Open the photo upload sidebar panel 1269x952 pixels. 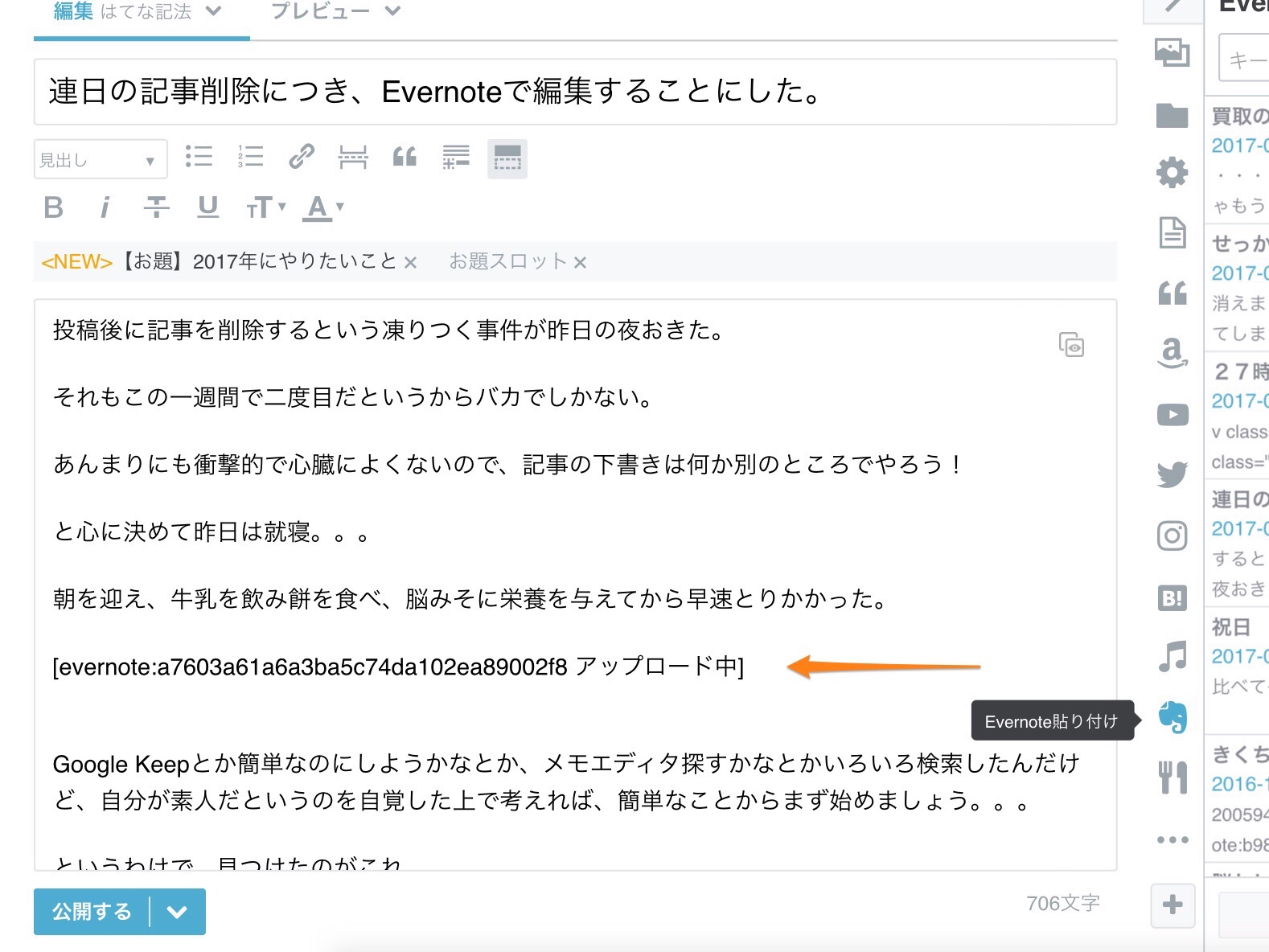(x=1172, y=53)
